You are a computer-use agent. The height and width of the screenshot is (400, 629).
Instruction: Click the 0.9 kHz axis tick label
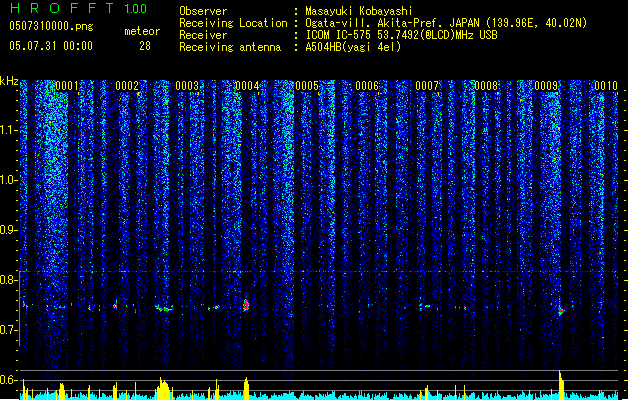click(9, 230)
